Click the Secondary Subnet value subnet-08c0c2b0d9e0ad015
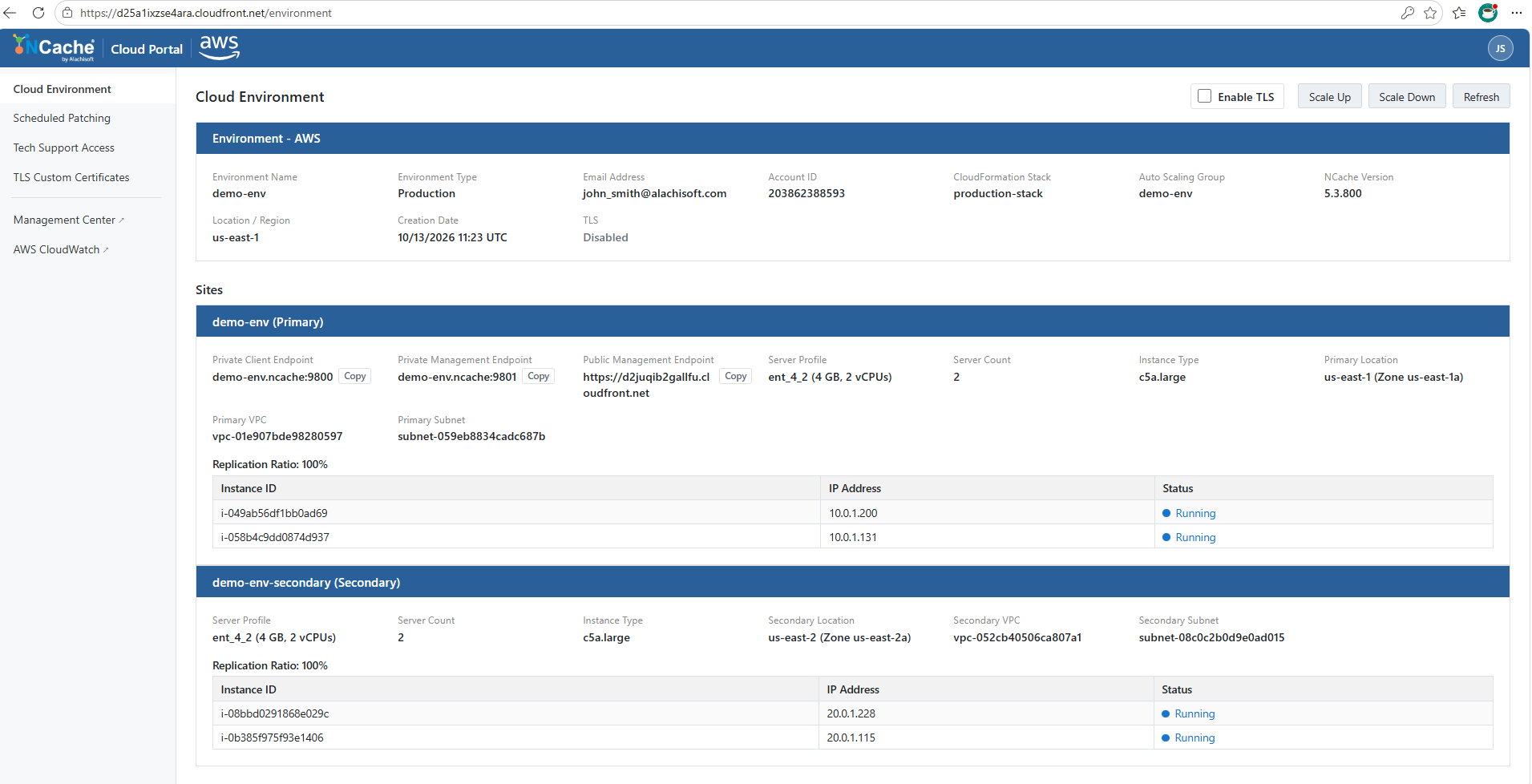This screenshot has height=784, width=1532. [1211, 637]
